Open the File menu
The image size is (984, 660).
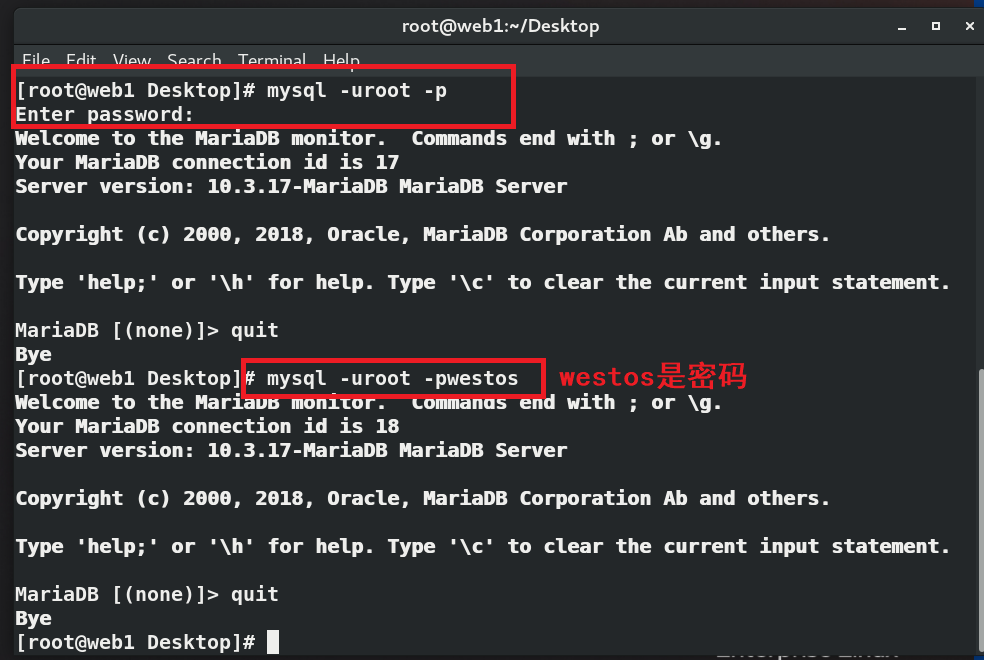tap(36, 60)
